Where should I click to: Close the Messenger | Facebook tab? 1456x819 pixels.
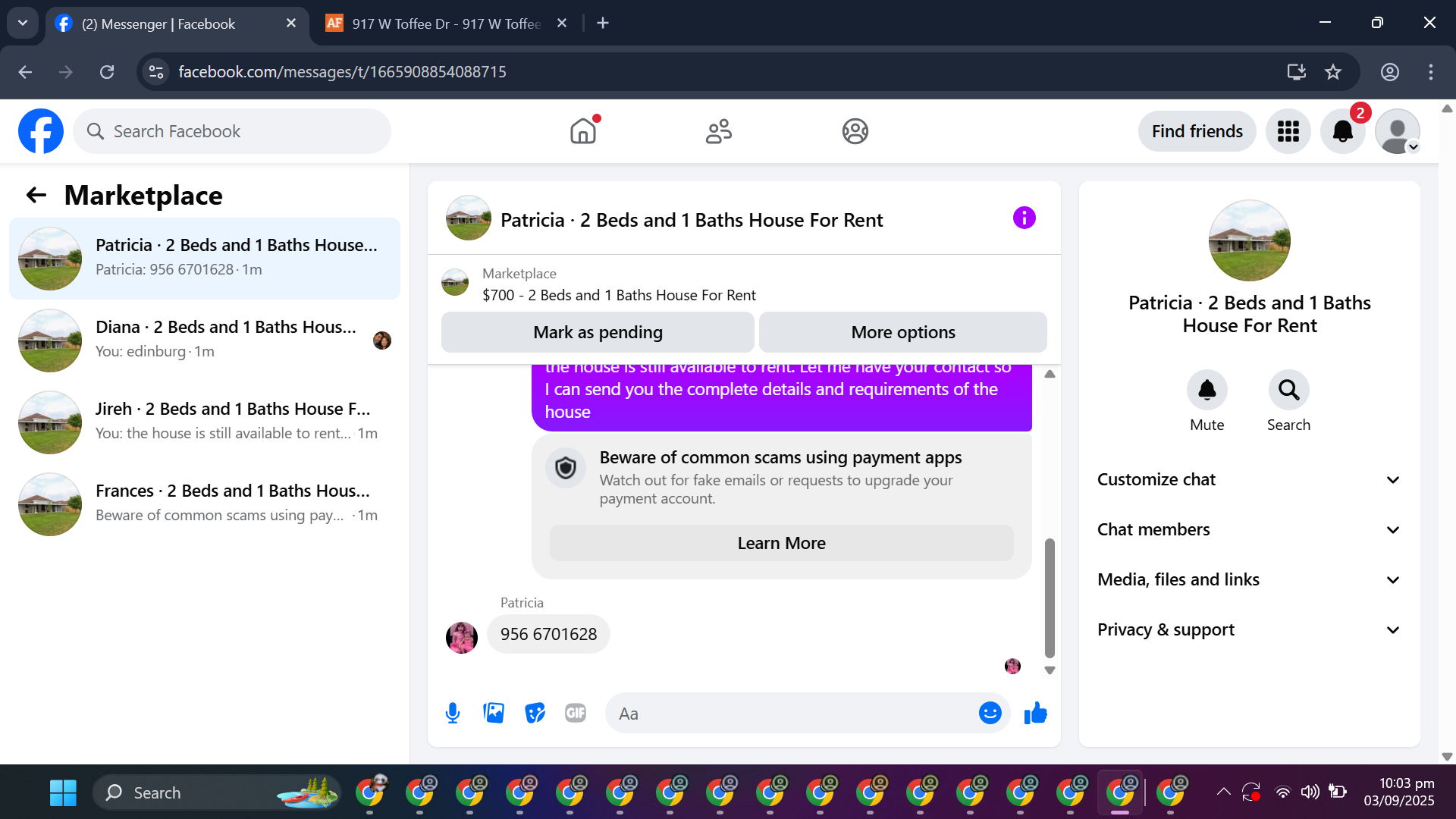(x=291, y=24)
